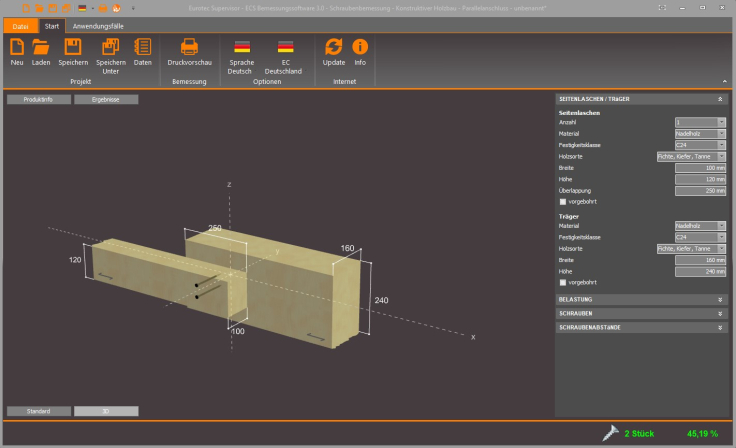736x448 pixels.
Task: Click the Update refresh icon
Action: pos(334,47)
